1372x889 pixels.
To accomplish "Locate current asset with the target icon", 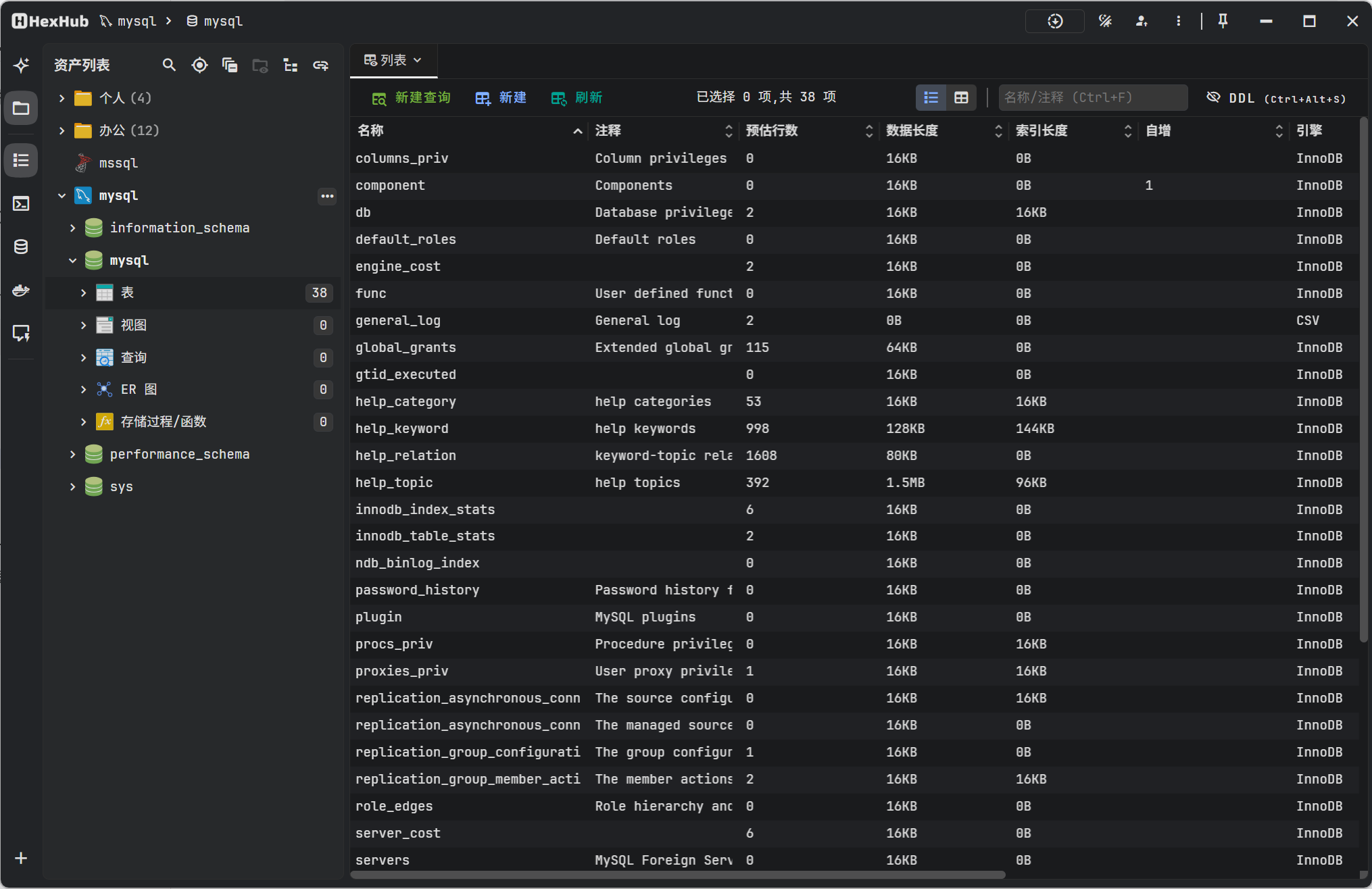I will tap(199, 65).
